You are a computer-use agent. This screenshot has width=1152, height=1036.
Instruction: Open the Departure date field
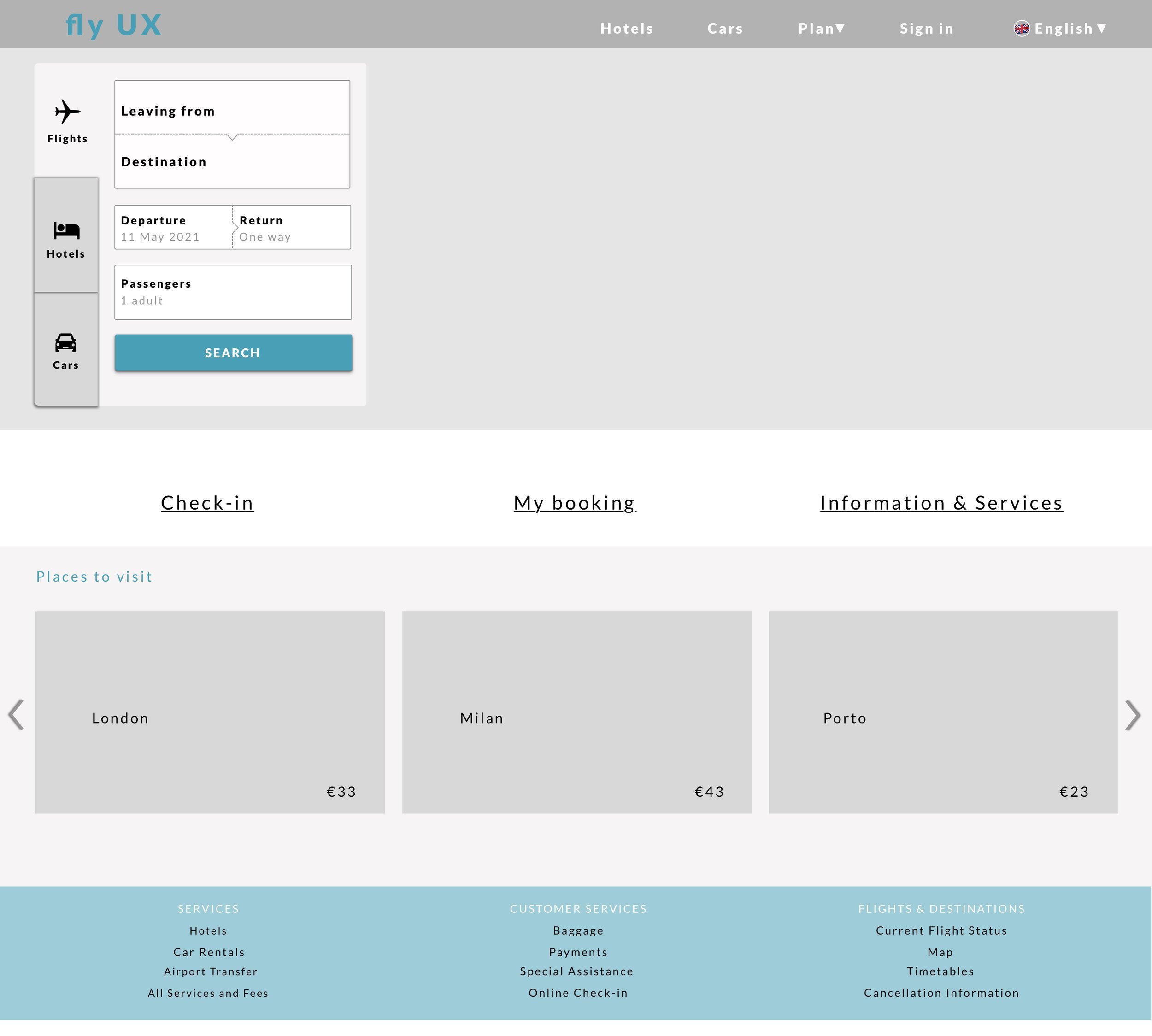coord(173,228)
